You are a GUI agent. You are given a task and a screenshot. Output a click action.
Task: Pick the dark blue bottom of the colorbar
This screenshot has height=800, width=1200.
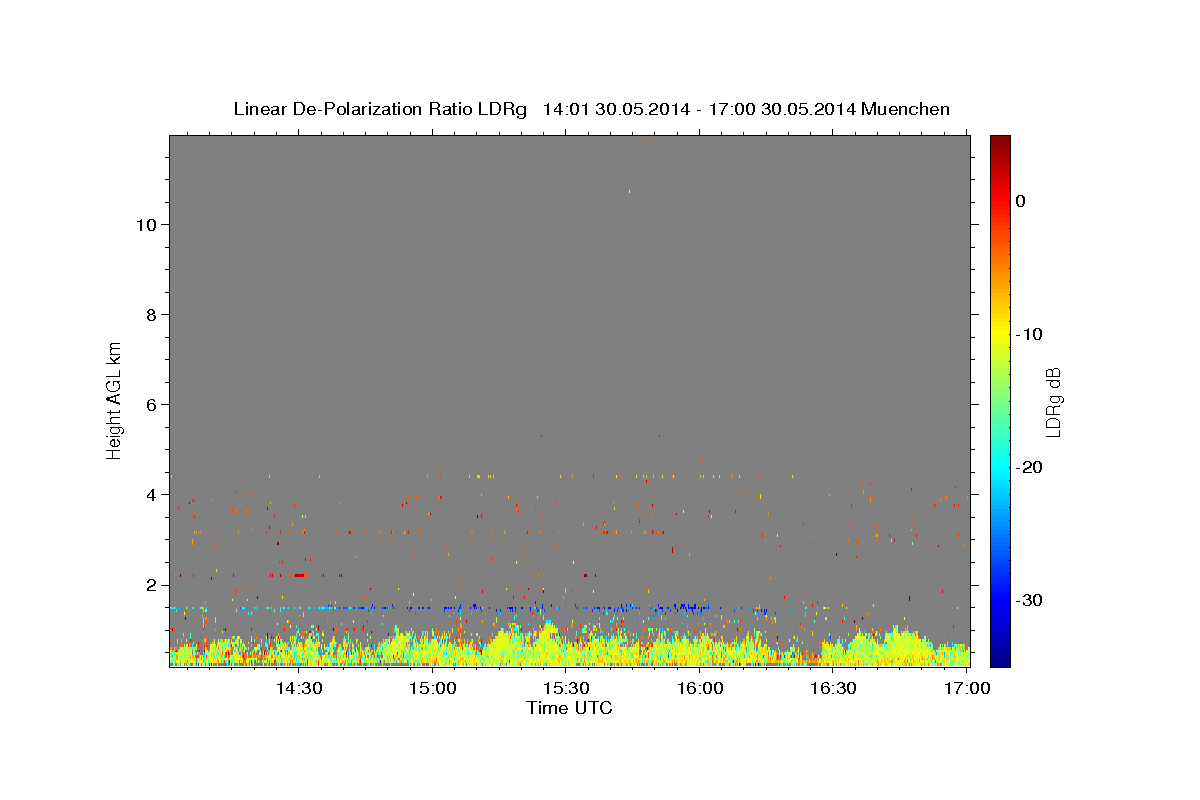click(x=1000, y=658)
